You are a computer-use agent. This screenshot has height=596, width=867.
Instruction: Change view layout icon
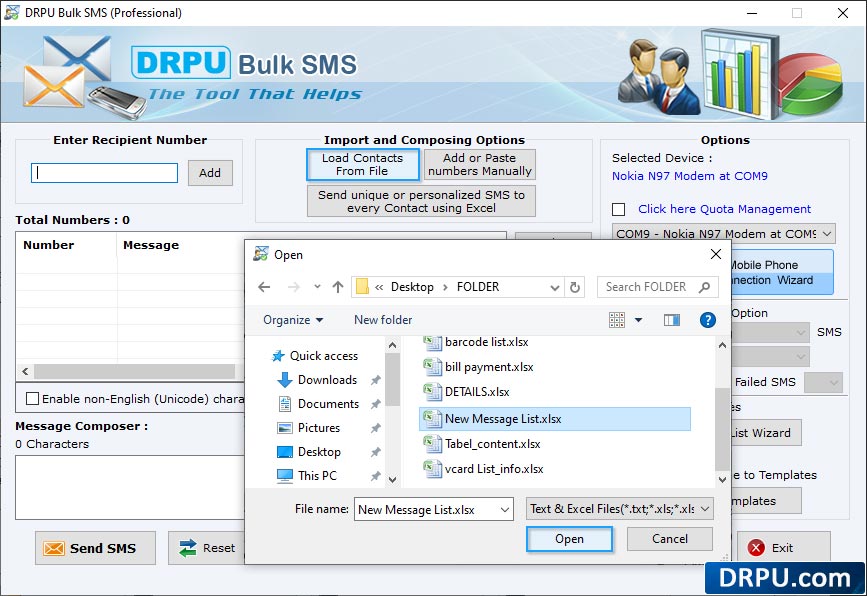point(617,320)
